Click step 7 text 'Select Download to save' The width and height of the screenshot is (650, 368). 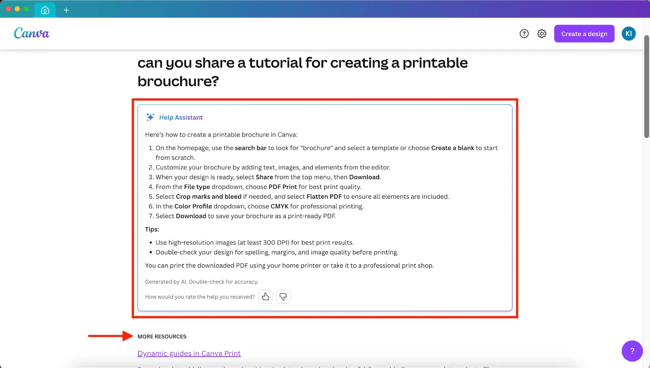246,216
